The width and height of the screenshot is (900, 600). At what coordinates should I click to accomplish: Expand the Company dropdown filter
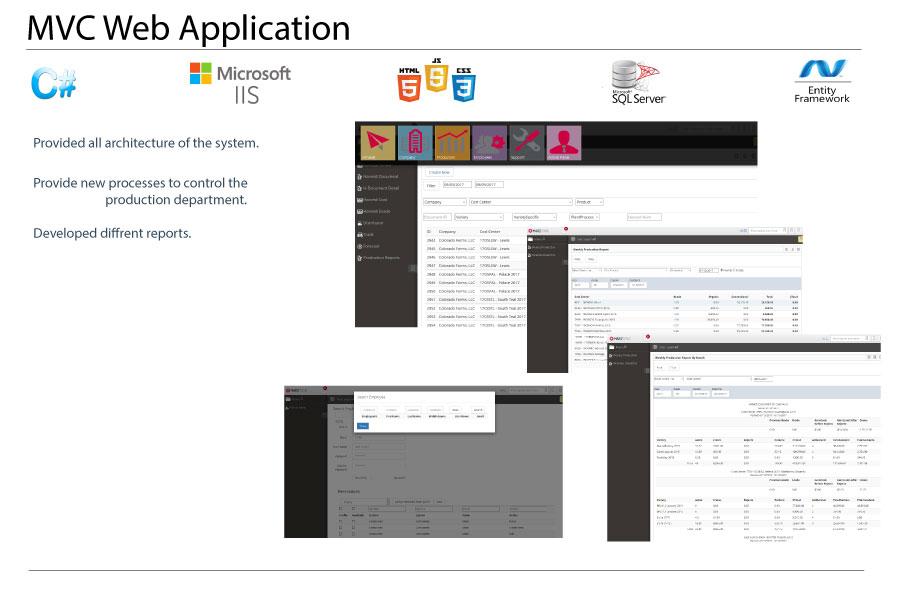pos(445,202)
